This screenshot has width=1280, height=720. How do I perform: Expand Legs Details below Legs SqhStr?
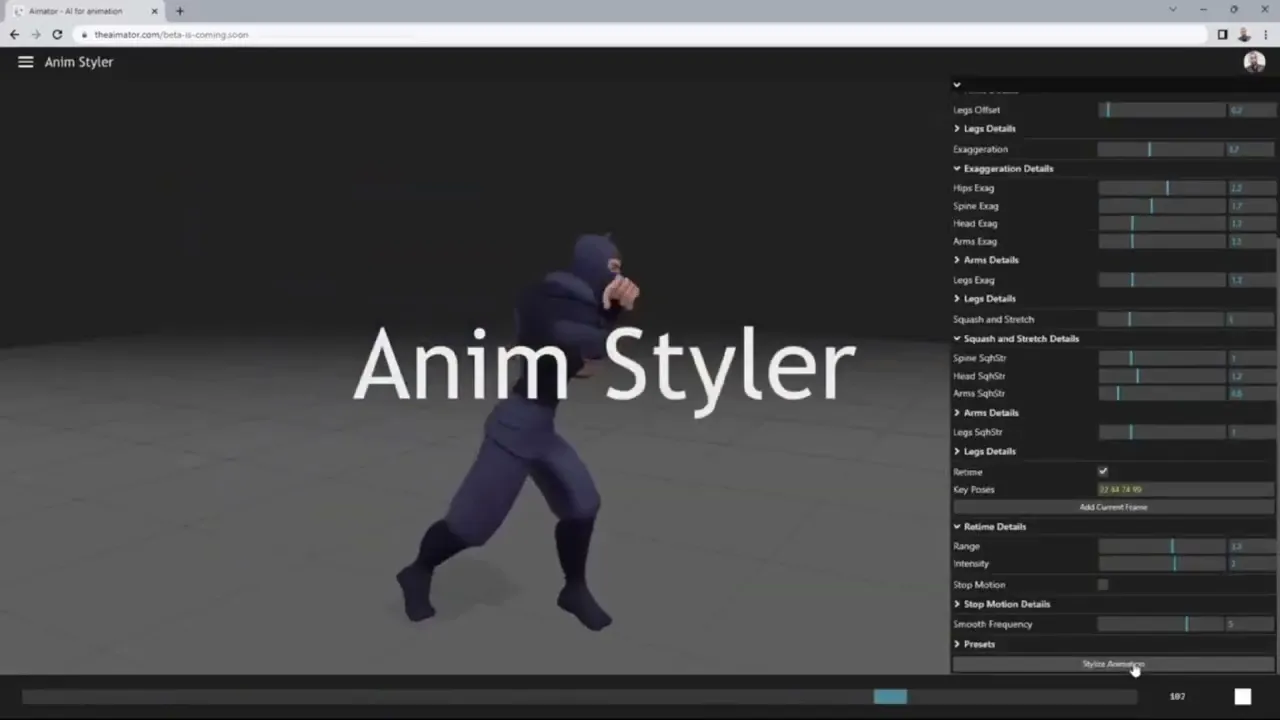pos(985,452)
